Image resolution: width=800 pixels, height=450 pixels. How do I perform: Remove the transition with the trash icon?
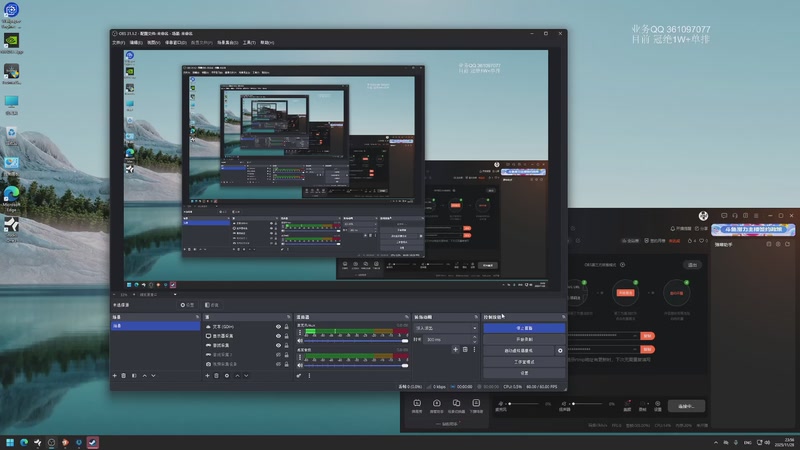(x=465, y=349)
